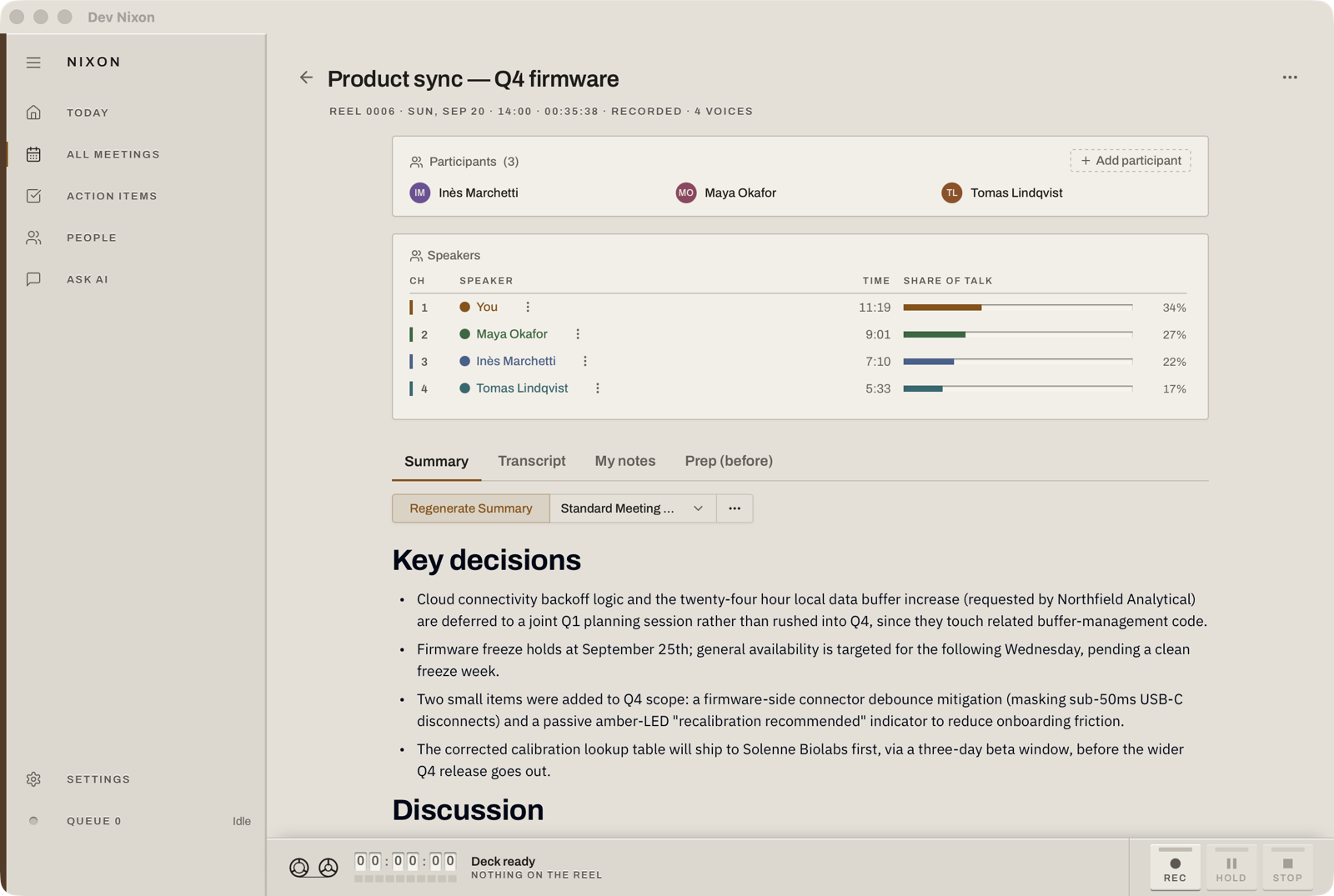Click the QUEUE 0 status entry

pos(94,821)
